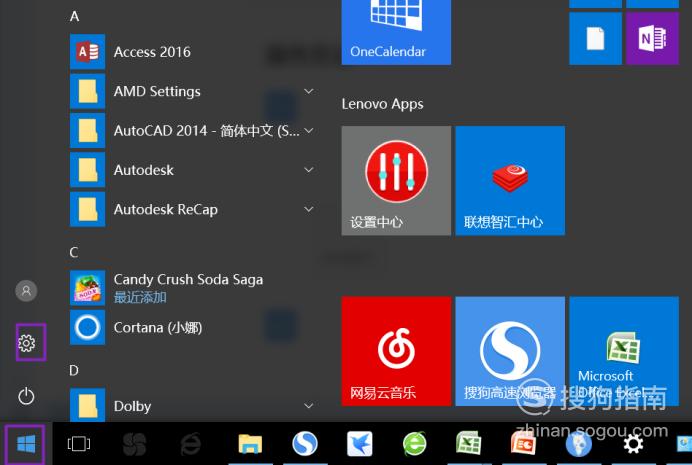Open the OneNote purple tile
This screenshot has height=465, width=692.
(652, 39)
